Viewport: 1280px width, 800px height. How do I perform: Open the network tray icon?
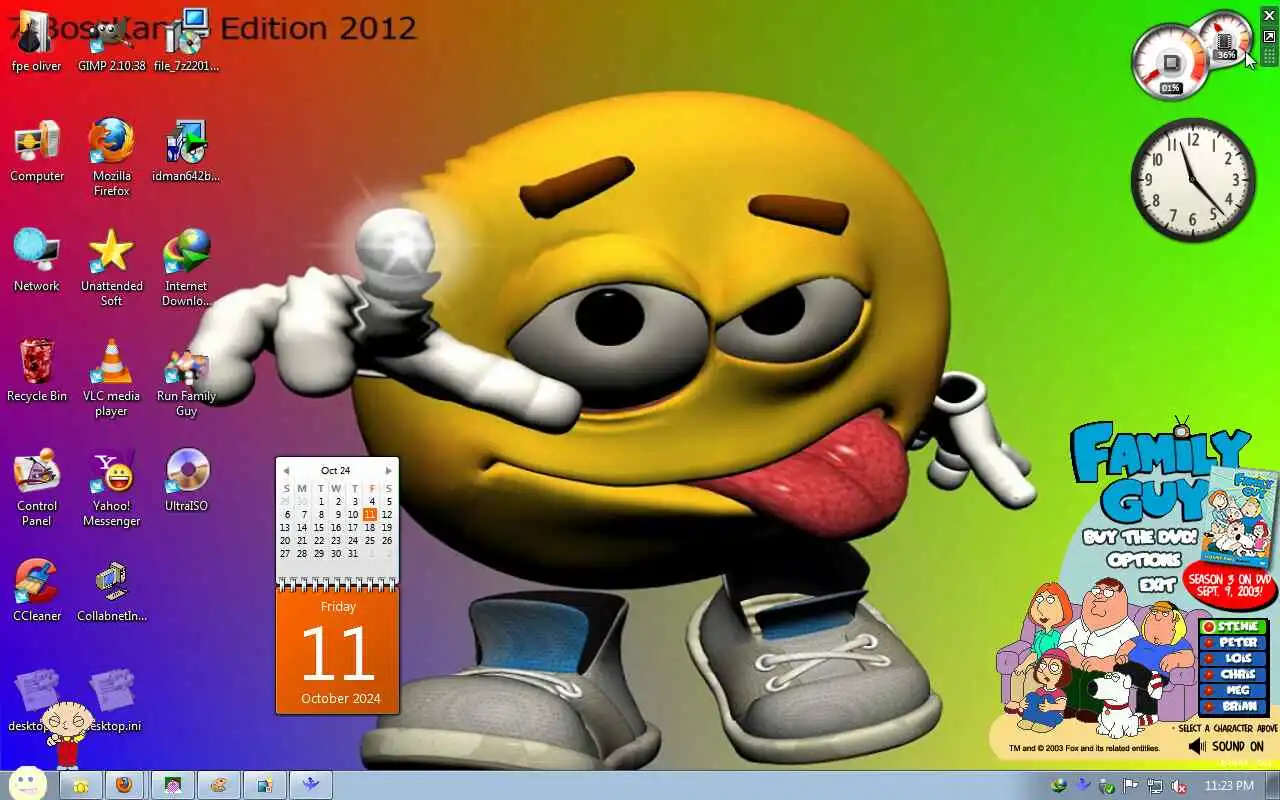[1155, 786]
